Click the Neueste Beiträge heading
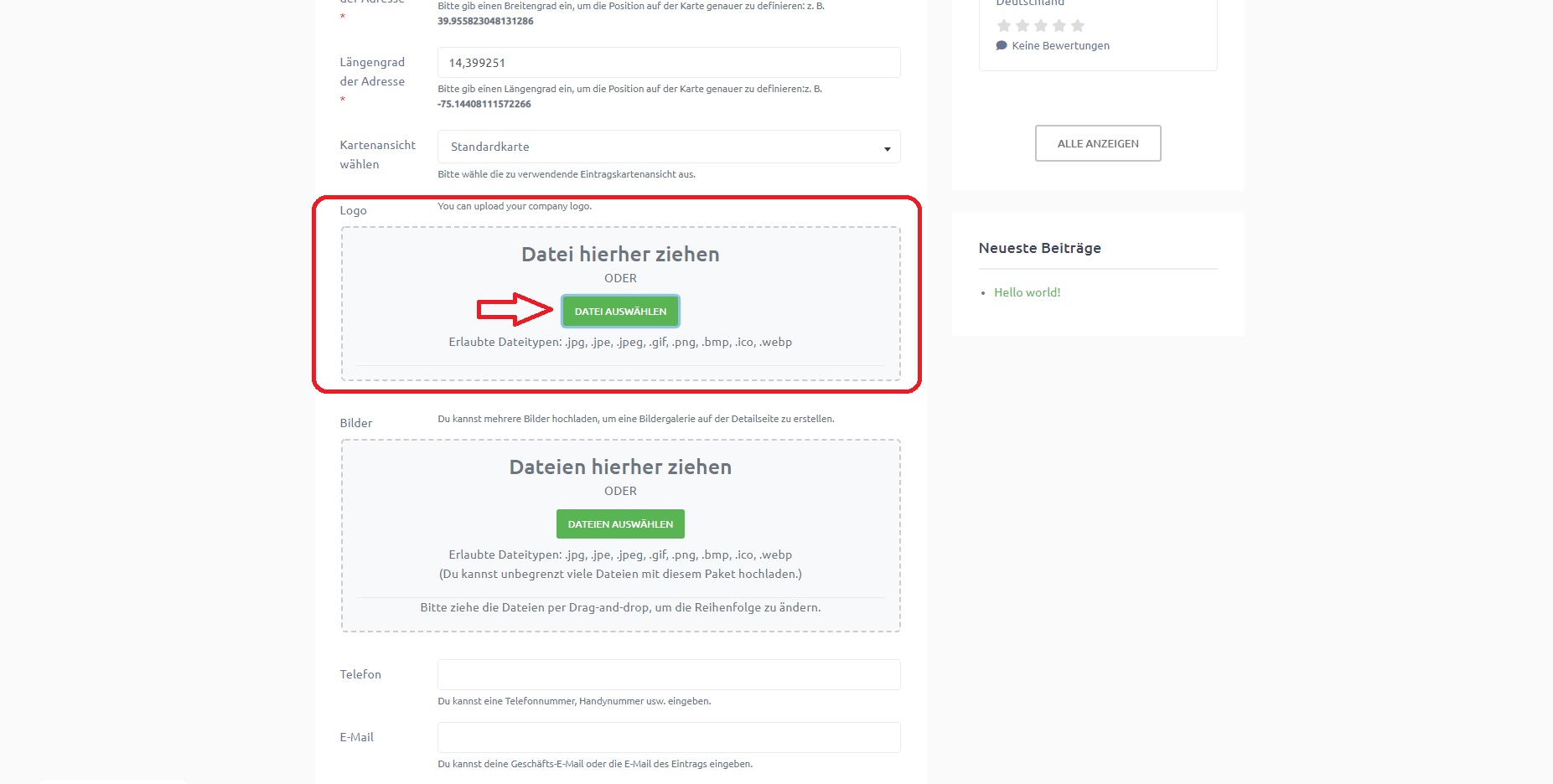The height and width of the screenshot is (784, 1553). [1039, 248]
